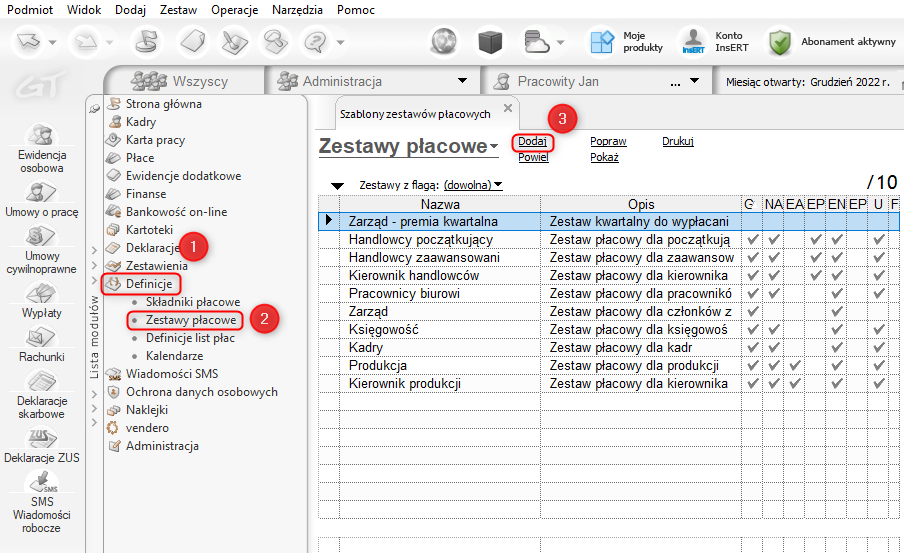This screenshot has width=904, height=553.
Task: Select Definicje list płac tree item
Action: click(190, 338)
